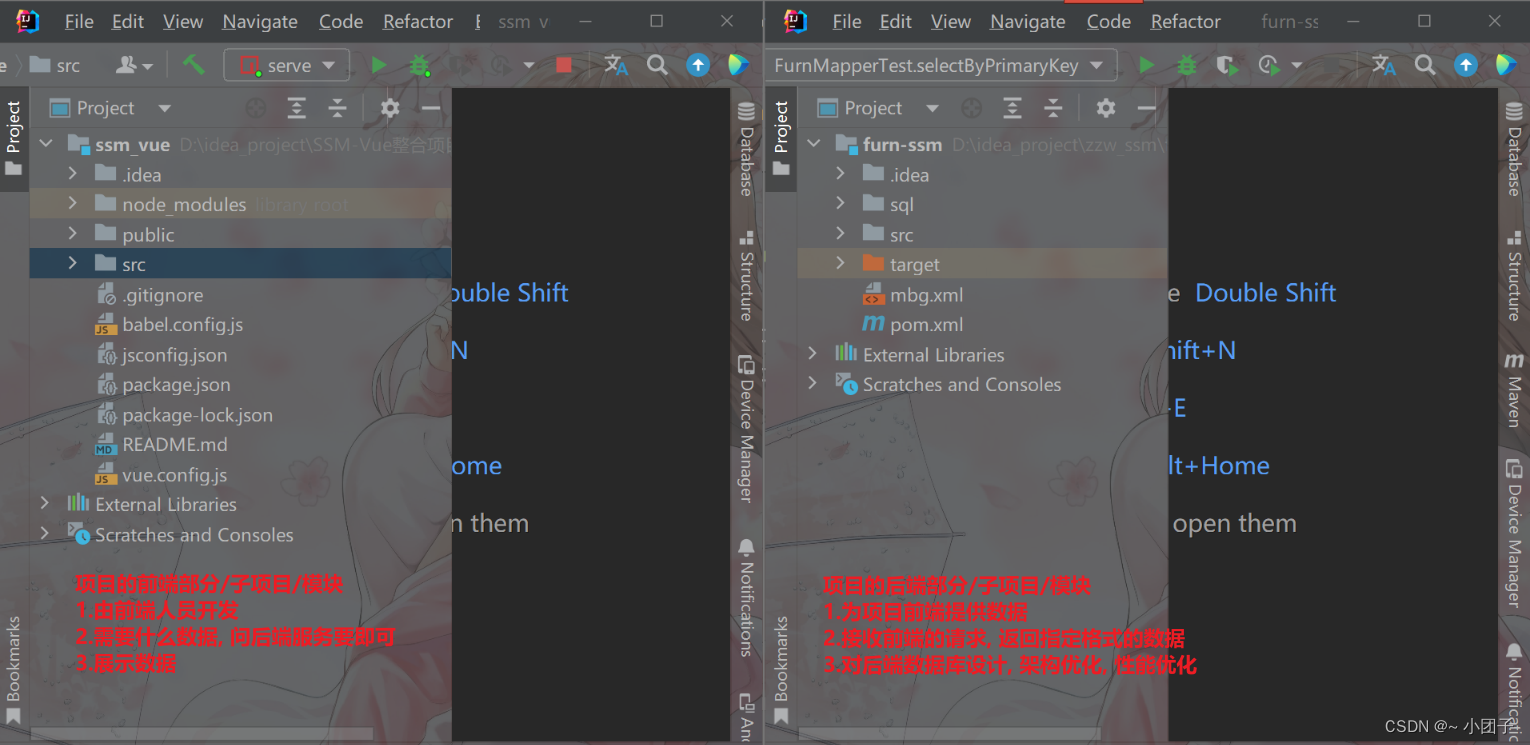Expand the src folder in ssm_vue tree
This screenshot has width=1530, height=745.
[x=72, y=263]
